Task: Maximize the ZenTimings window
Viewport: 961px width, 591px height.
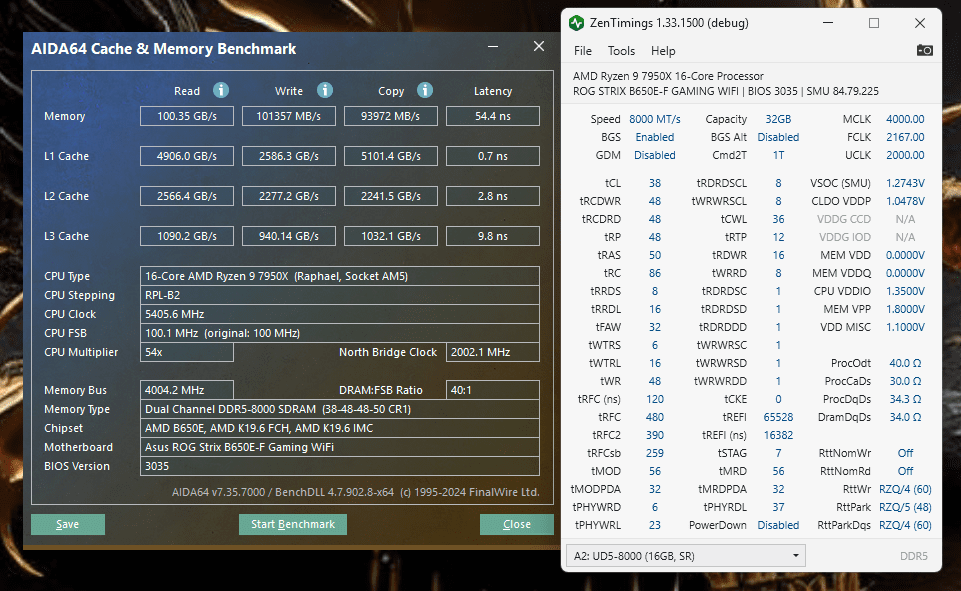Action: click(x=874, y=23)
